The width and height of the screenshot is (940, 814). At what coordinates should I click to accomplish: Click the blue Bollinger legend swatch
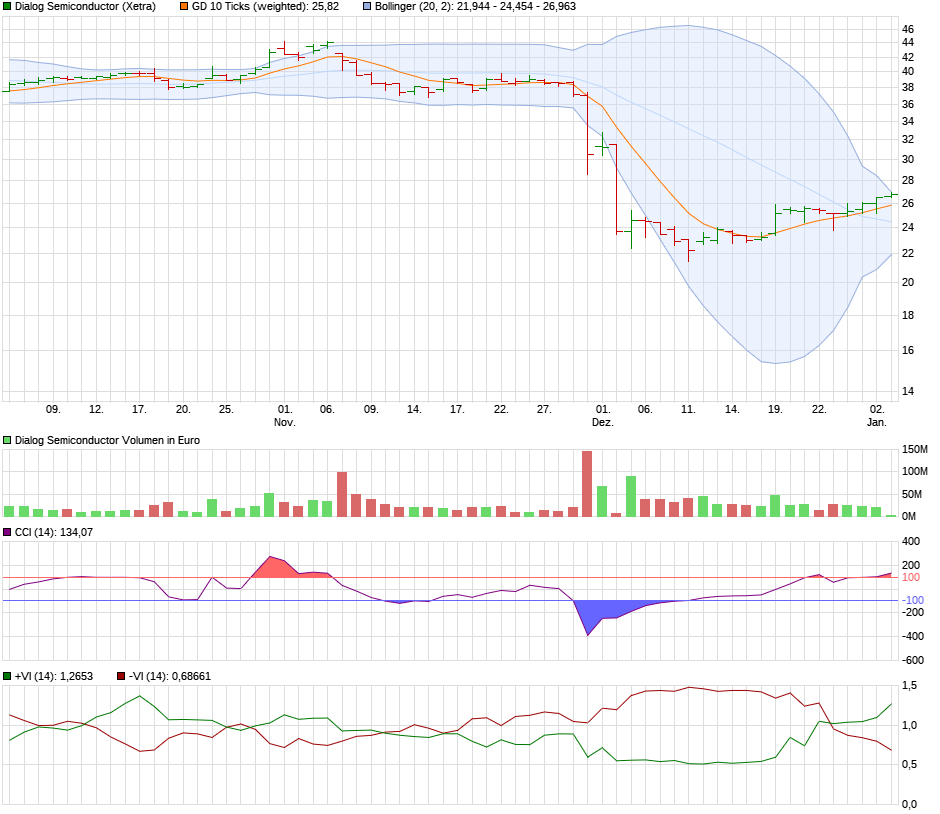pos(367,7)
